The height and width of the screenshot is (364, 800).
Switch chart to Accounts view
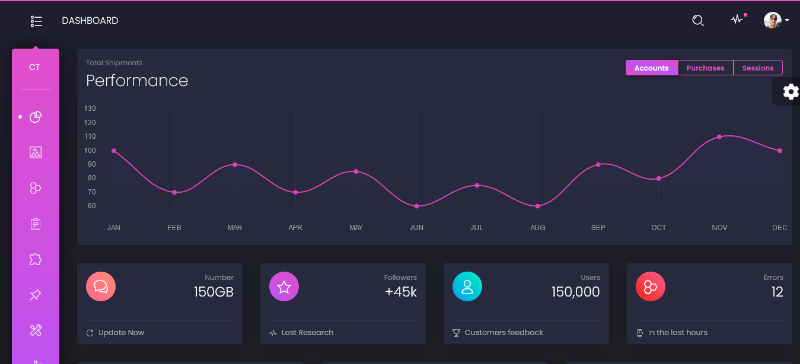[x=652, y=68]
